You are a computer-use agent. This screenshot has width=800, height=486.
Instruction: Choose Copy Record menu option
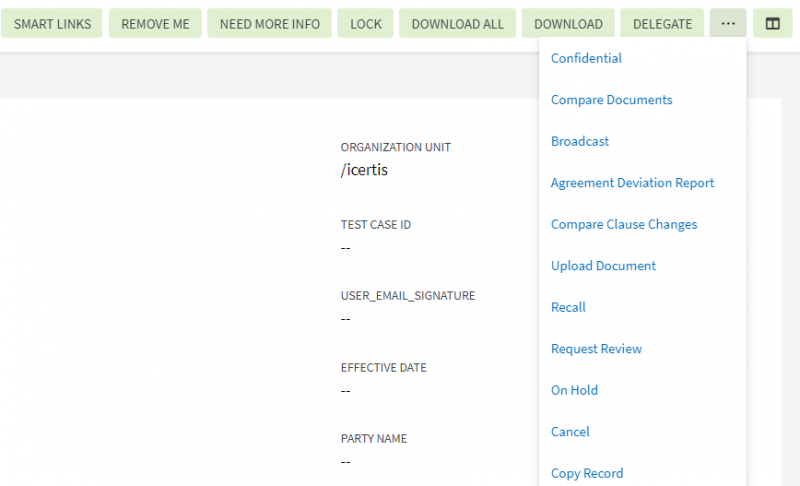click(x=587, y=473)
